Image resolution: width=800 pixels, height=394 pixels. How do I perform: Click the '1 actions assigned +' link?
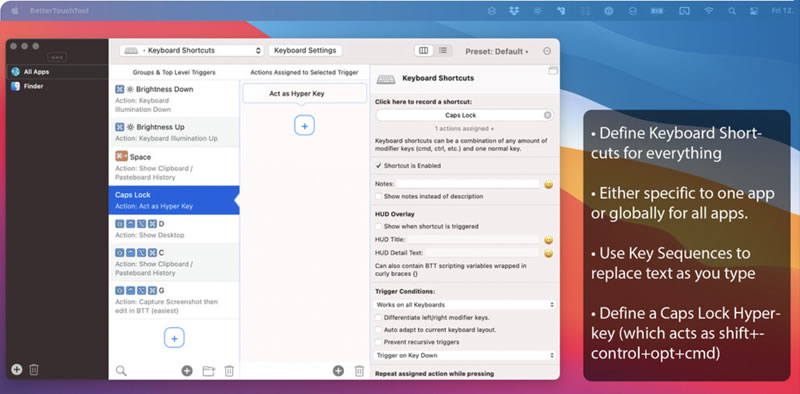[x=464, y=129]
